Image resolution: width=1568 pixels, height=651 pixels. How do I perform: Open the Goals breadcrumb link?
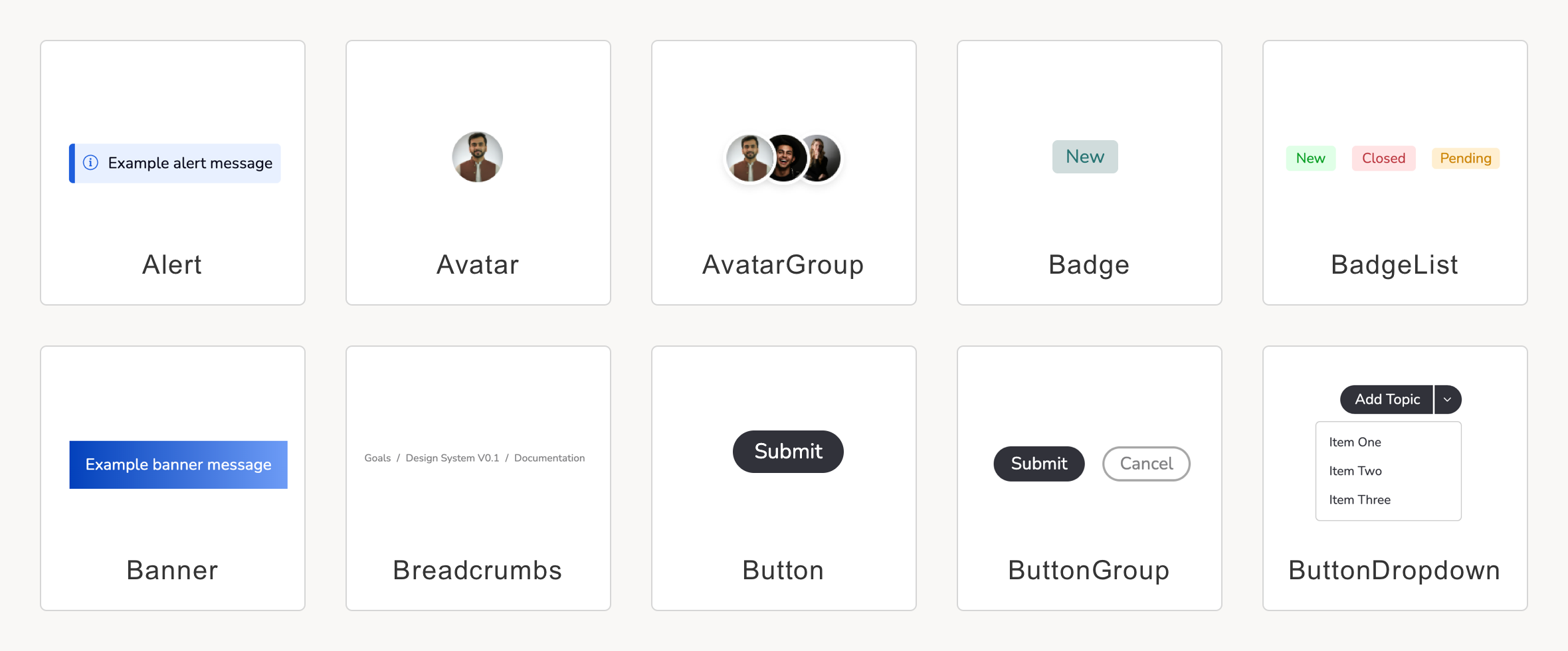(x=377, y=458)
